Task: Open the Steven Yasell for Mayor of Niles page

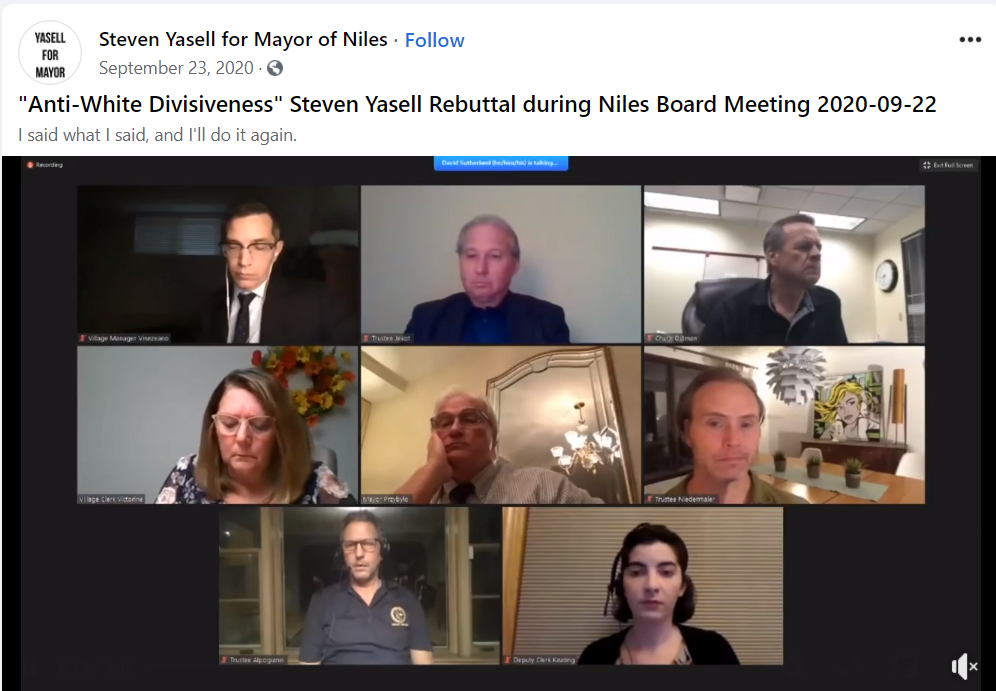Action: click(x=243, y=39)
